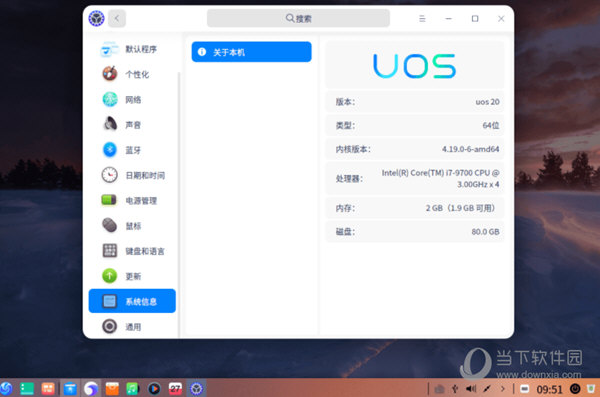Click the volume speaker tray icon

point(471,389)
